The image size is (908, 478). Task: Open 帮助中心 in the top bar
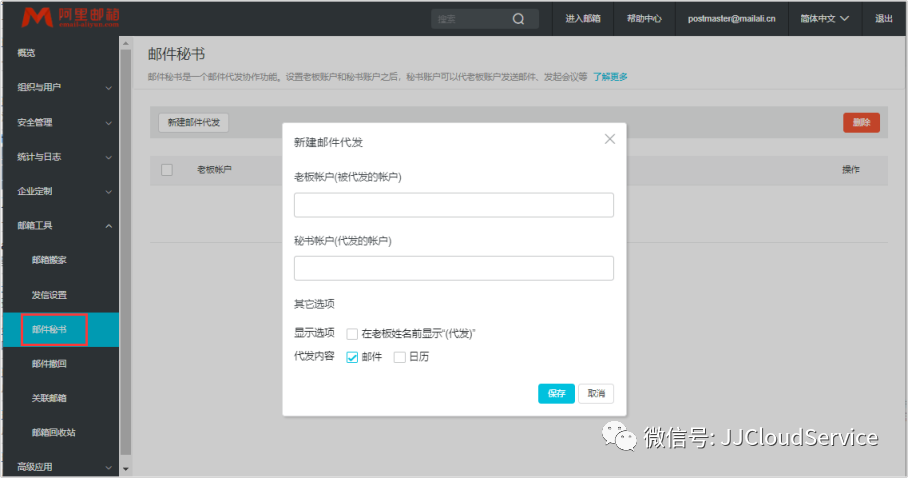(644, 19)
